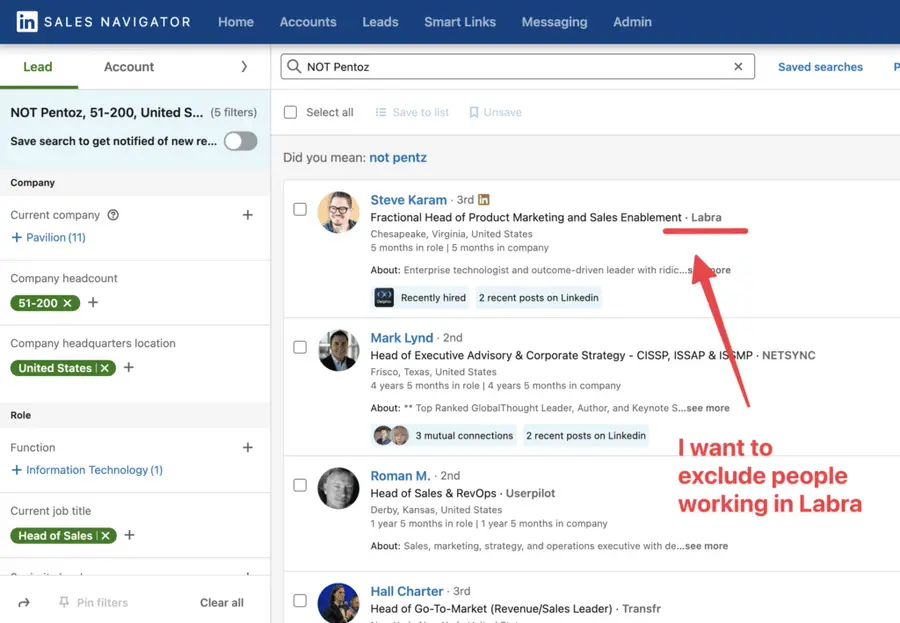This screenshot has height=623, width=900.
Task: Switch to the Lead tab
Action: point(38,67)
